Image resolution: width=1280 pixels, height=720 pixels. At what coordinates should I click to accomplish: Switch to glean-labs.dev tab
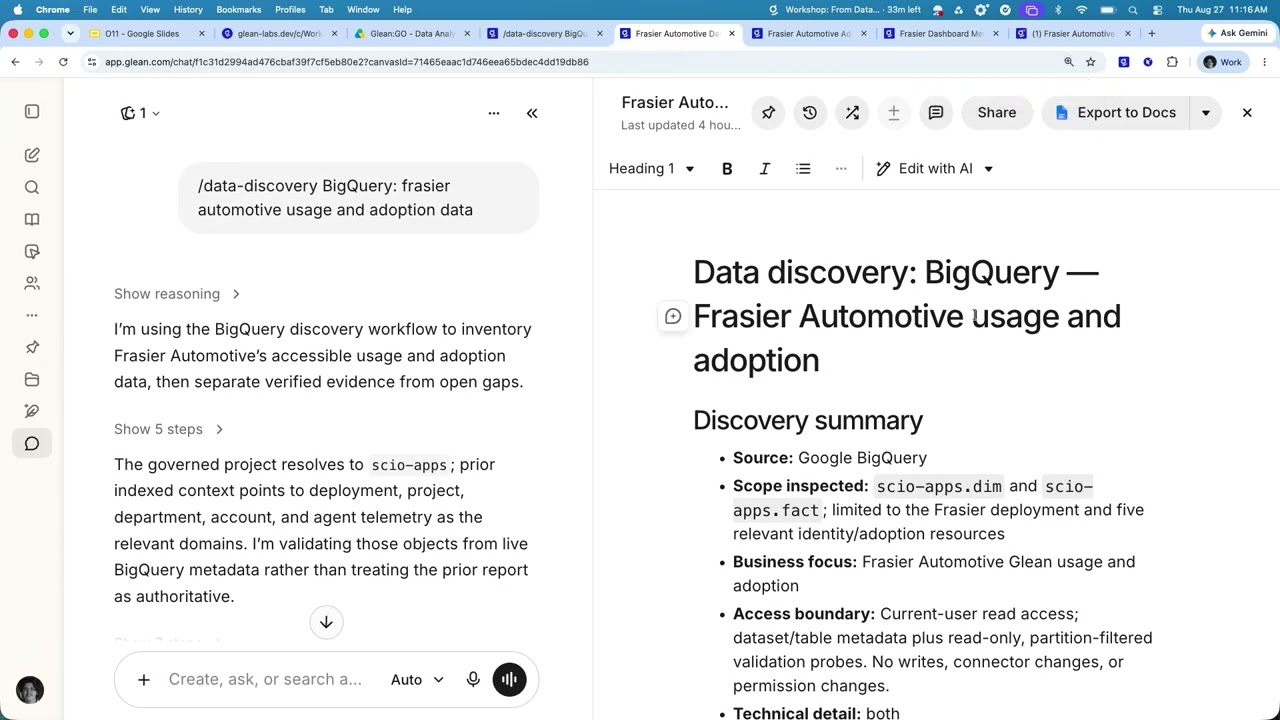(279, 34)
